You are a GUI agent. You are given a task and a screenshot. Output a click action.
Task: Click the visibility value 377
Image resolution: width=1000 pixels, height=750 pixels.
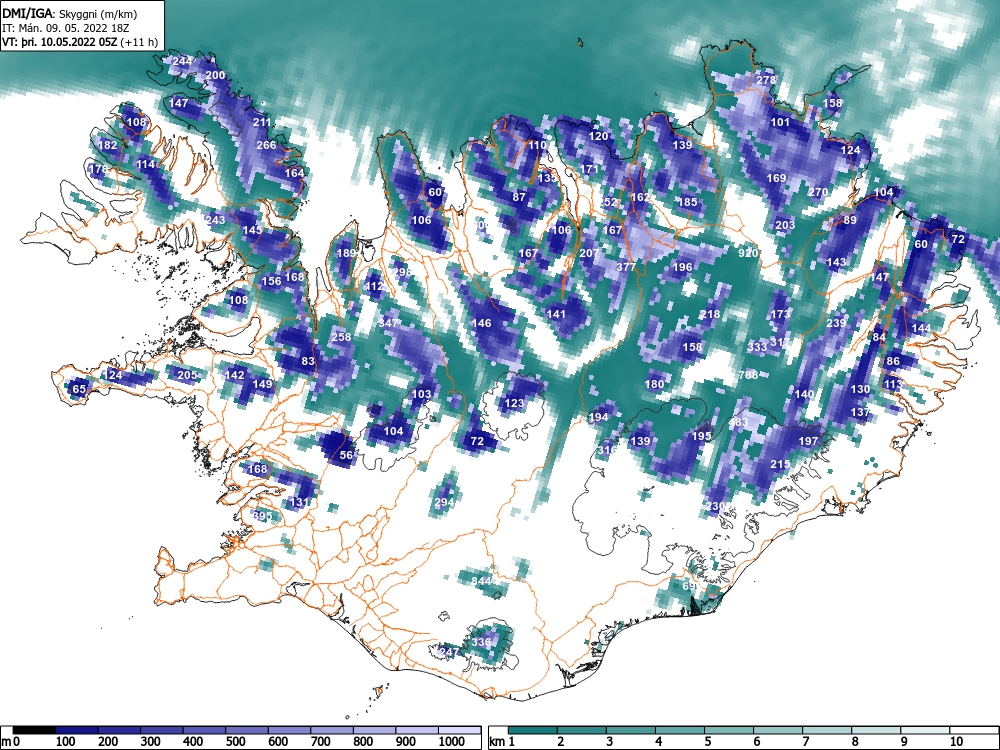[626, 267]
